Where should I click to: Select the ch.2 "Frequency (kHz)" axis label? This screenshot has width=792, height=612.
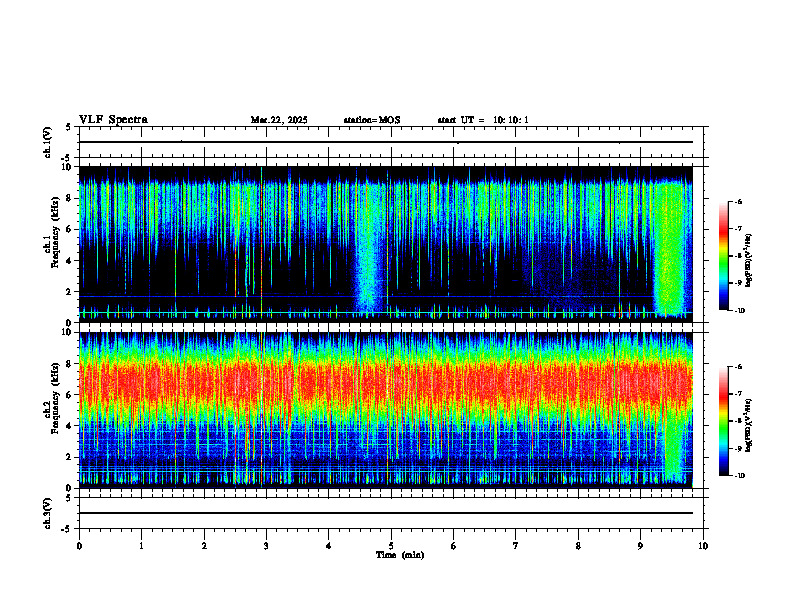pyautogui.click(x=54, y=398)
